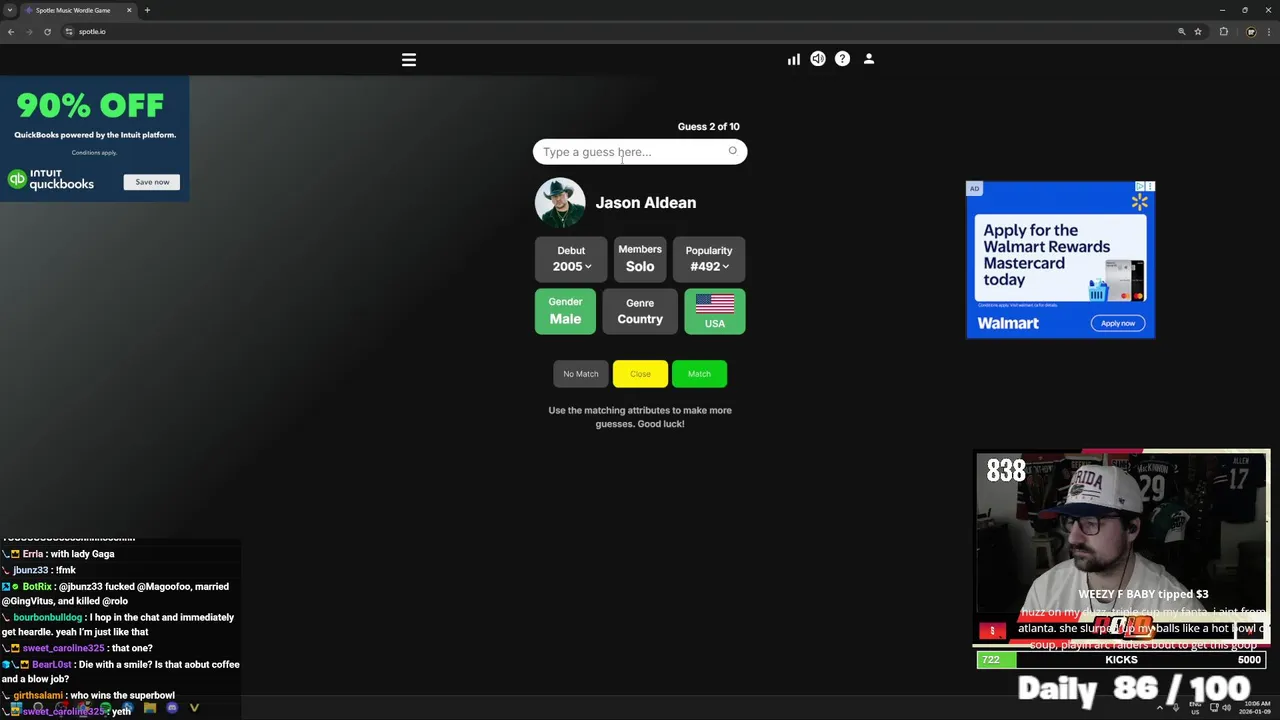The height and width of the screenshot is (720, 1280).
Task: Select the Errla 'with lady Gaga' message
Action: [59, 554]
